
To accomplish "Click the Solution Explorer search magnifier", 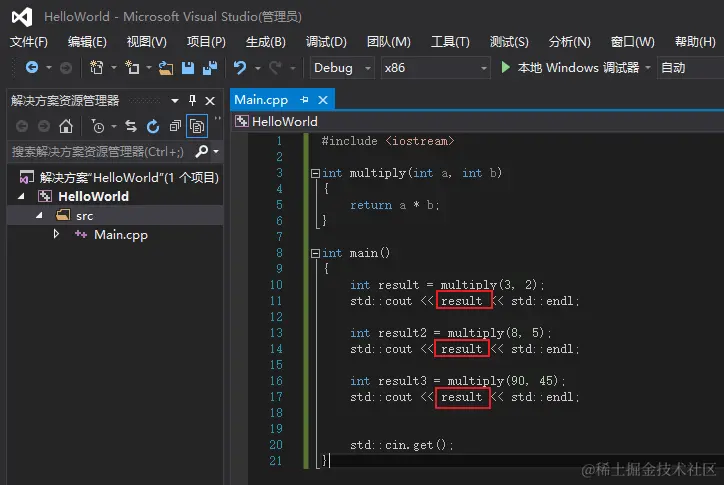I will point(202,151).
